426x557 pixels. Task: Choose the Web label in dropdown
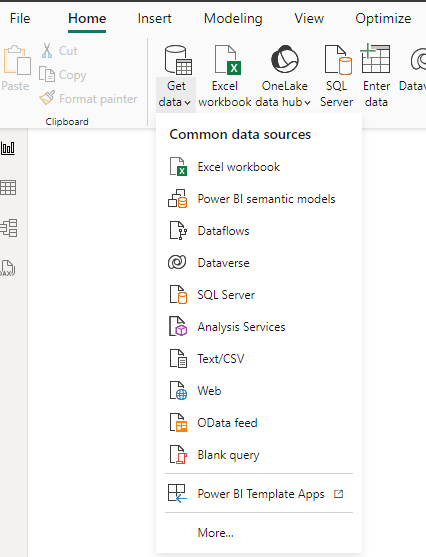pyautogui.click(x=209, y=390)
